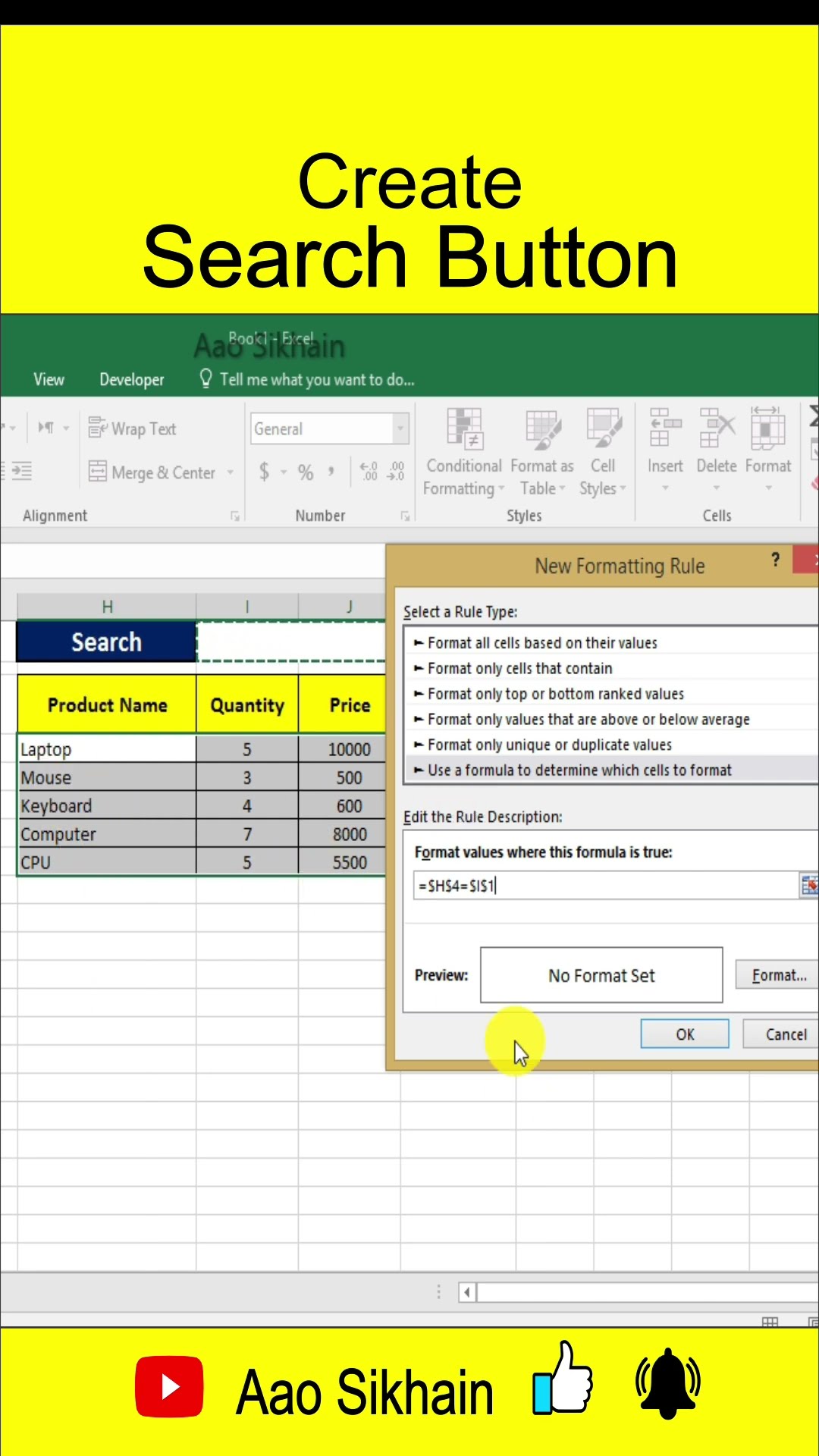Select the Product Name header cell
The image size is (819, 1456).
point(107,705)
